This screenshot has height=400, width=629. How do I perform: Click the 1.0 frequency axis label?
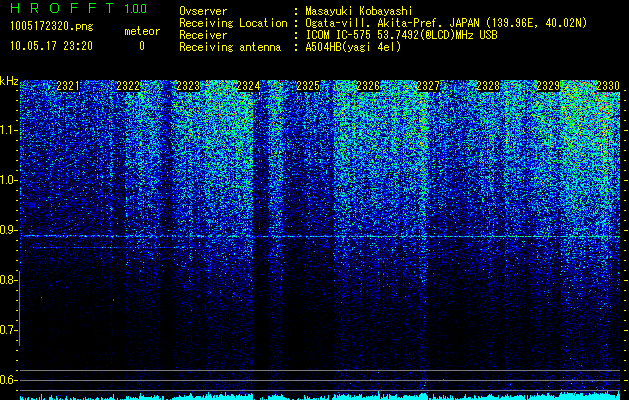click(9, 180)
